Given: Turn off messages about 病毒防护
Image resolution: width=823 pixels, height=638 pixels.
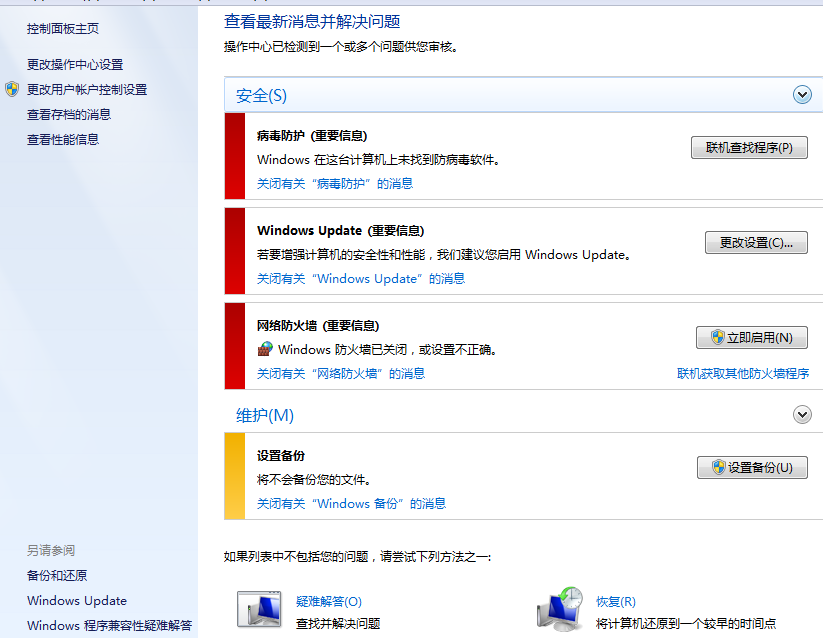Looking at the screenshot, I should point(335,184).
